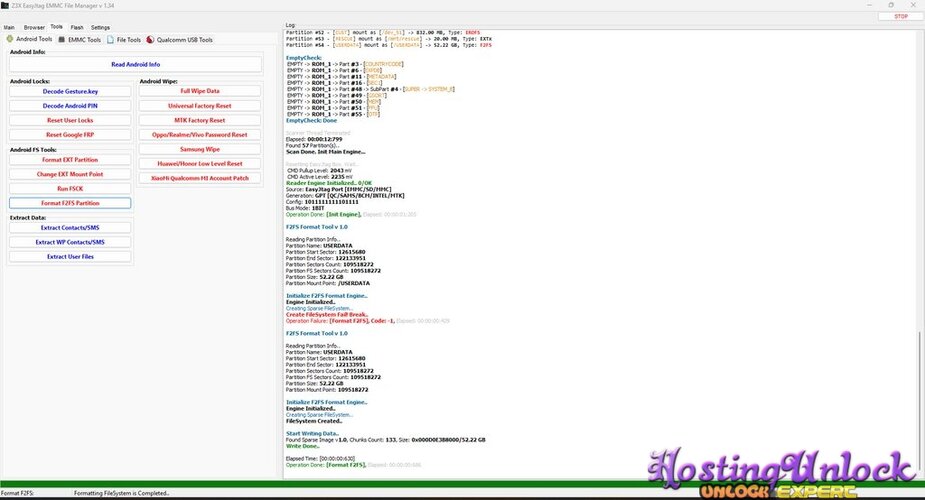Click 'Found 57 Partition(s)..' log line
Screen dimensions: 925x500
313,146
